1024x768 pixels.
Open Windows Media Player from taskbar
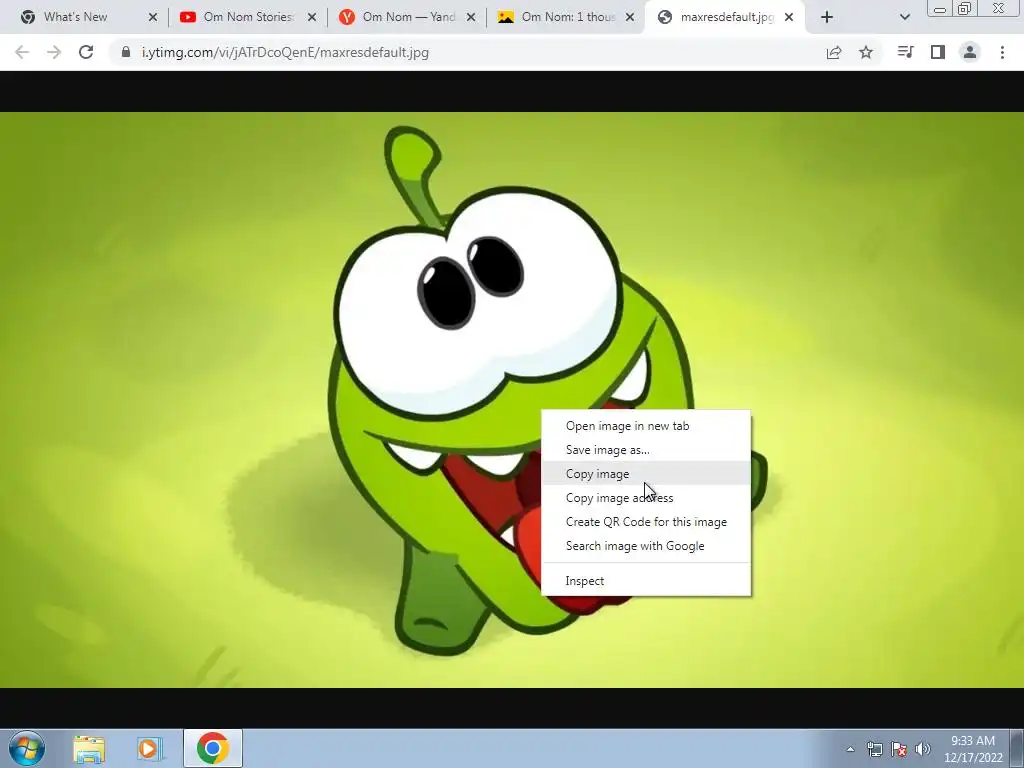[149, 748]
